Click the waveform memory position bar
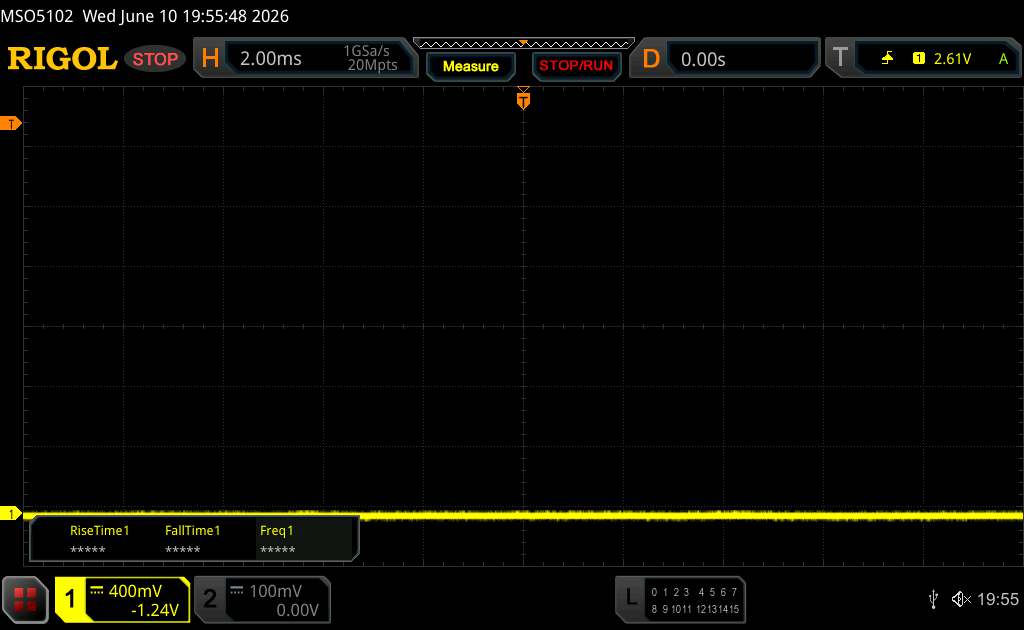1024x630 pixels. (524, 44)
